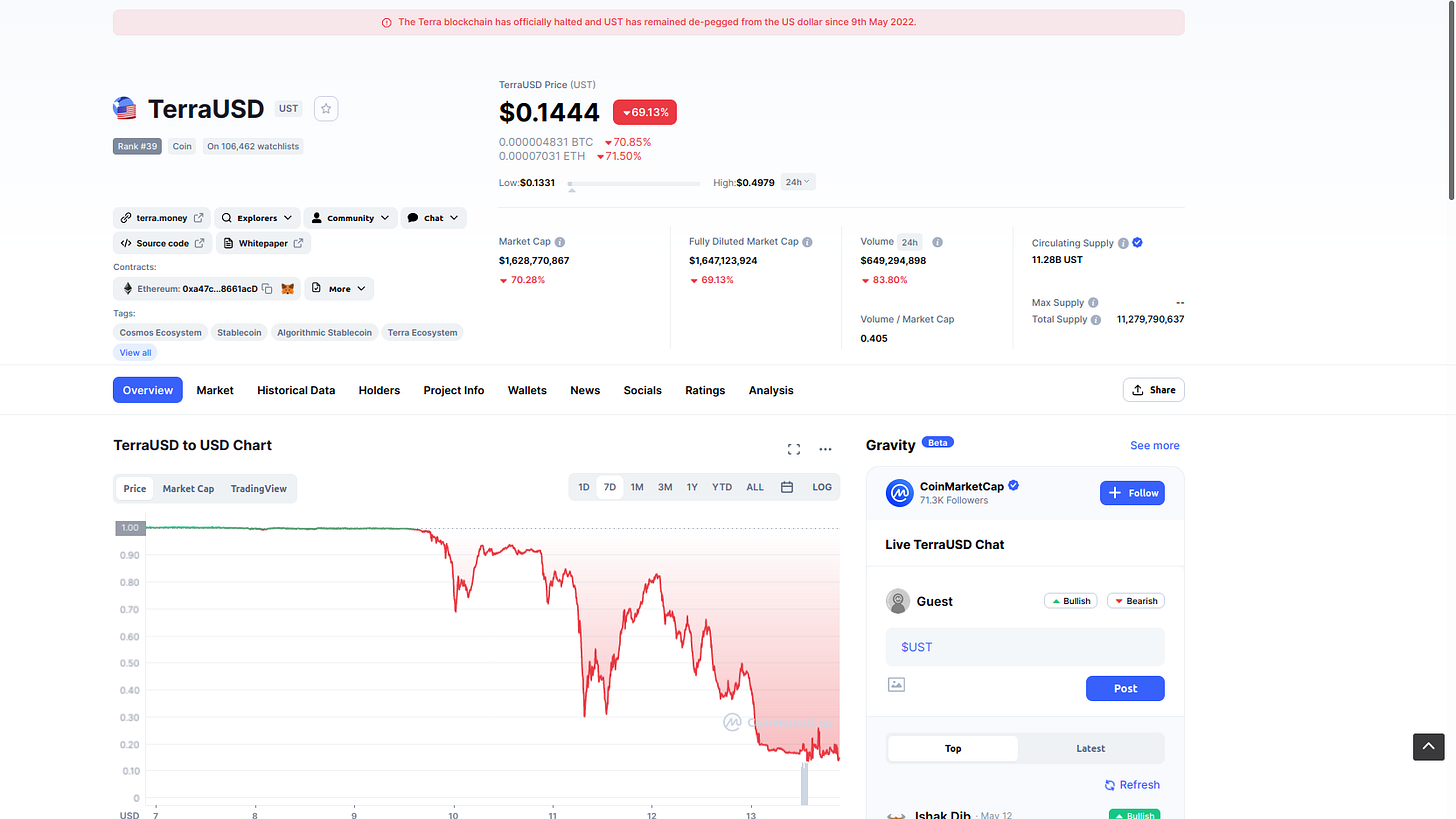Open the Historical Data tab
The height and width of the screenshot is (819, 1456).
point(296,390)
